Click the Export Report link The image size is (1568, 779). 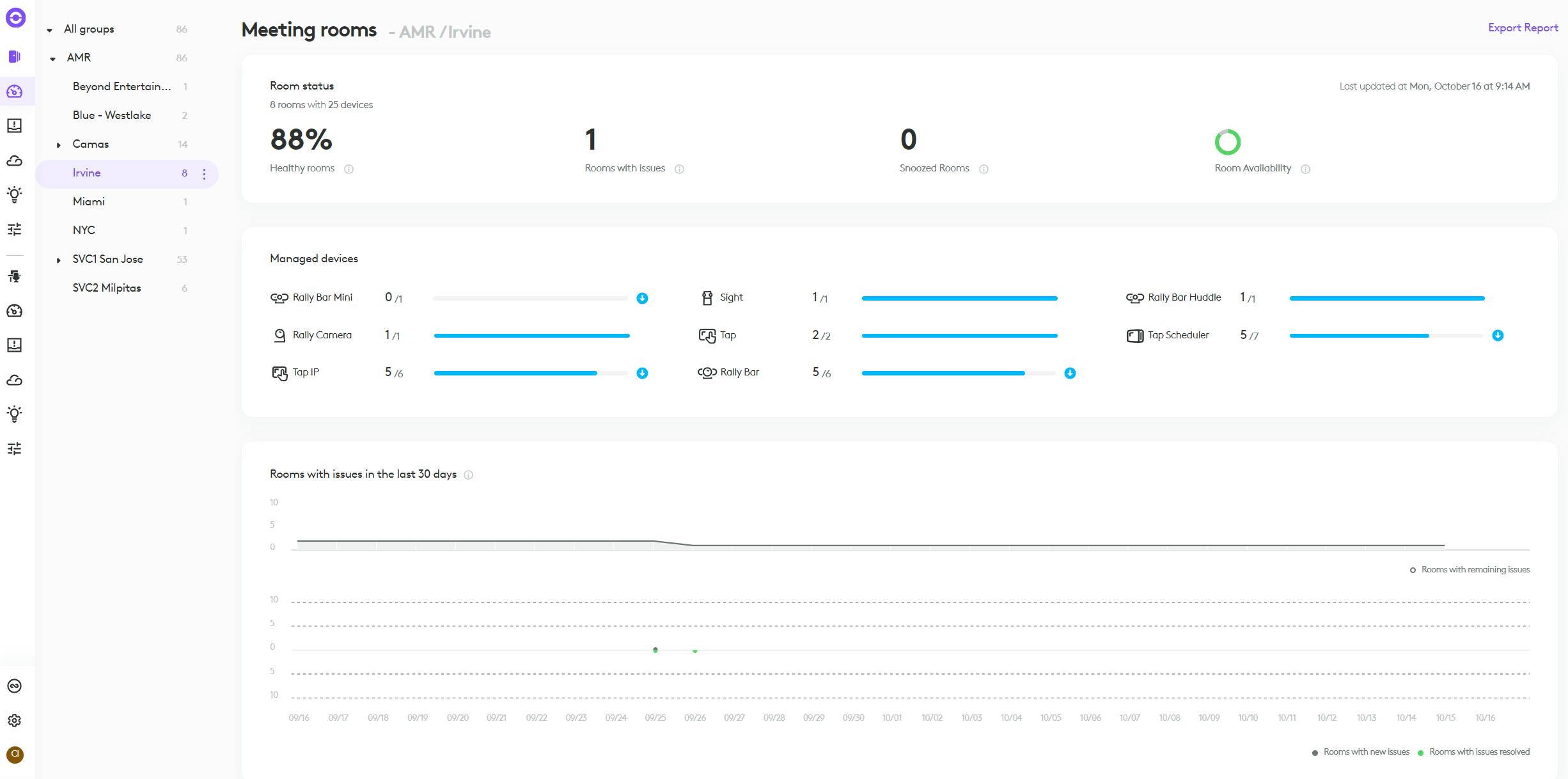point(1523,28)
